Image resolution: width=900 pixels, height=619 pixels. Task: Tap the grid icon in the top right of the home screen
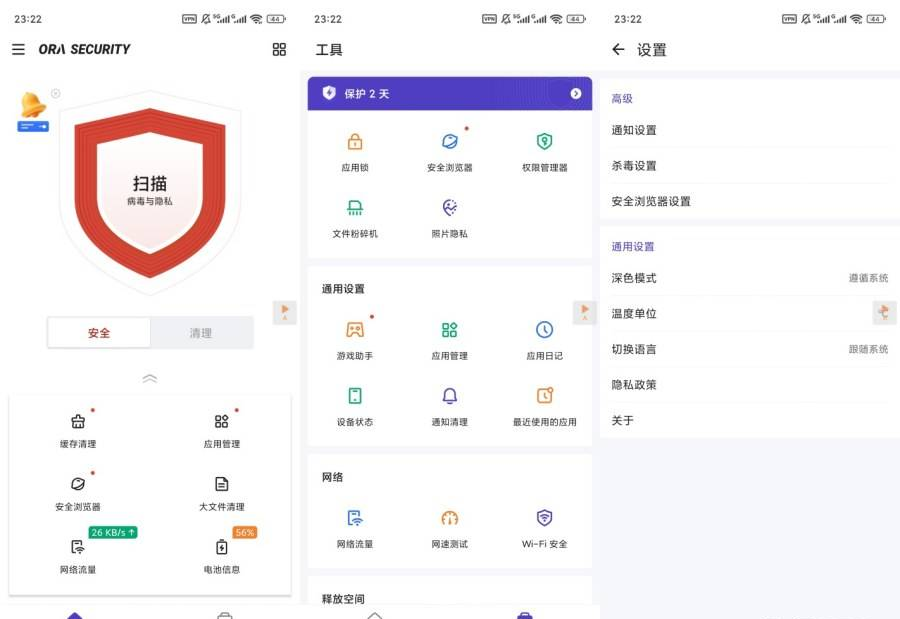pyautogui.click(x=279, y=49)
